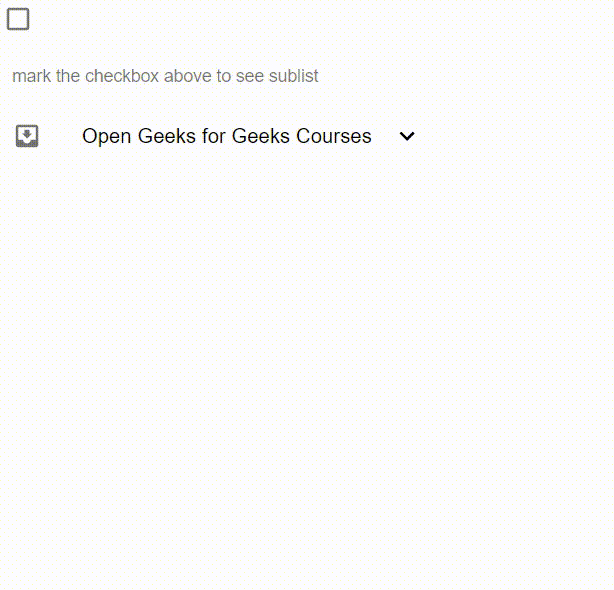Image resolution: width=614 pixels, height=590 pixels.
Task: Click the 'Open Geeks for Geeks Courses' label
Action: tap(226, 136)
